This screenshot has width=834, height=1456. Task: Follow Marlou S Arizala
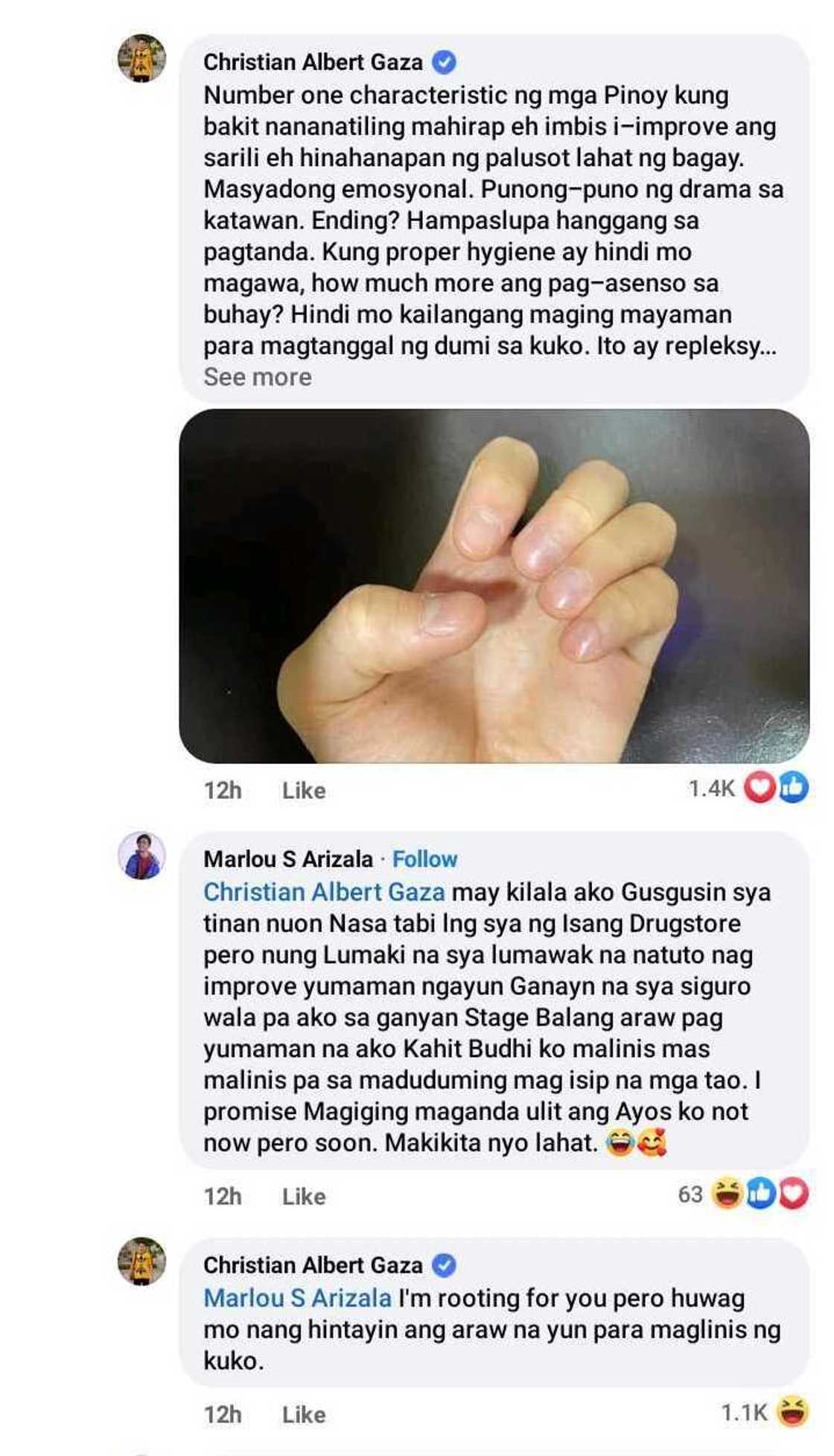[424, 859]
